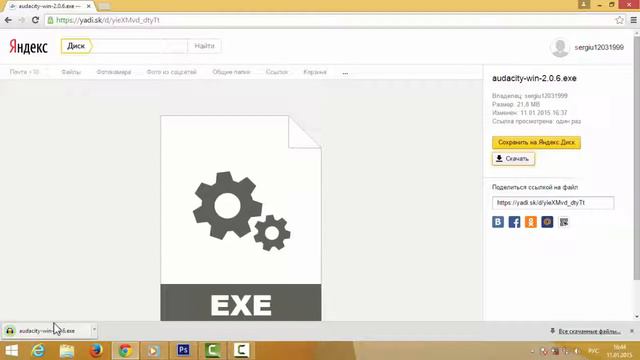Image resolution: width=640 pixels, height=360 pixels.
Task: Open the Корзина tab
Action: click(315, 72)
